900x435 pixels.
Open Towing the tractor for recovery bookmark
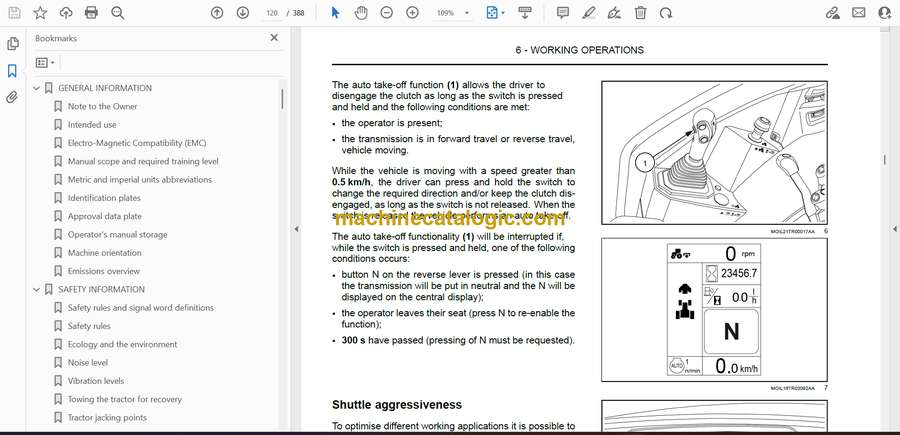[x=125, y=399]
